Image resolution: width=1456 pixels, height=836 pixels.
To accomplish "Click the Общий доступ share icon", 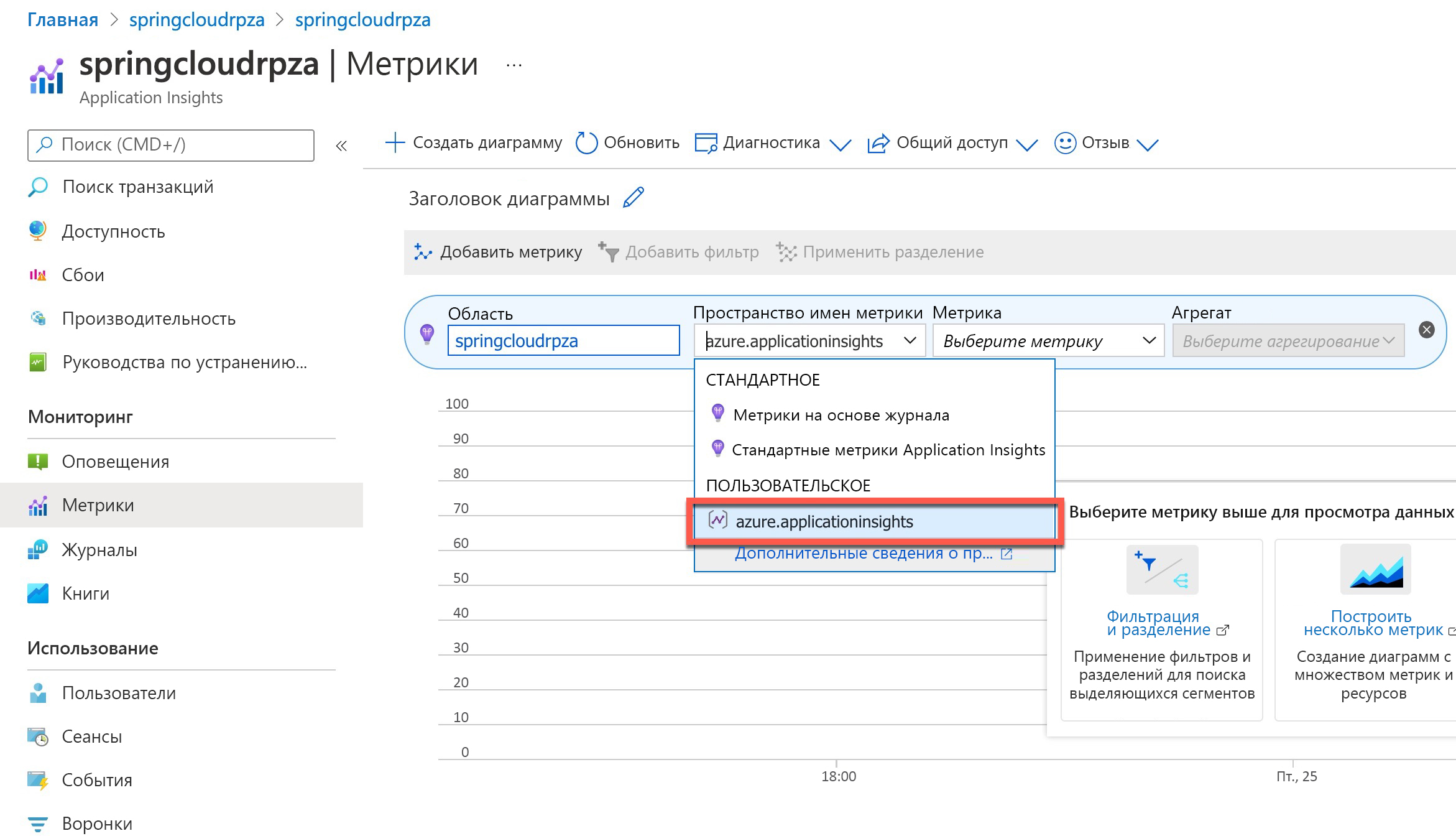I will tap(878, 144).
